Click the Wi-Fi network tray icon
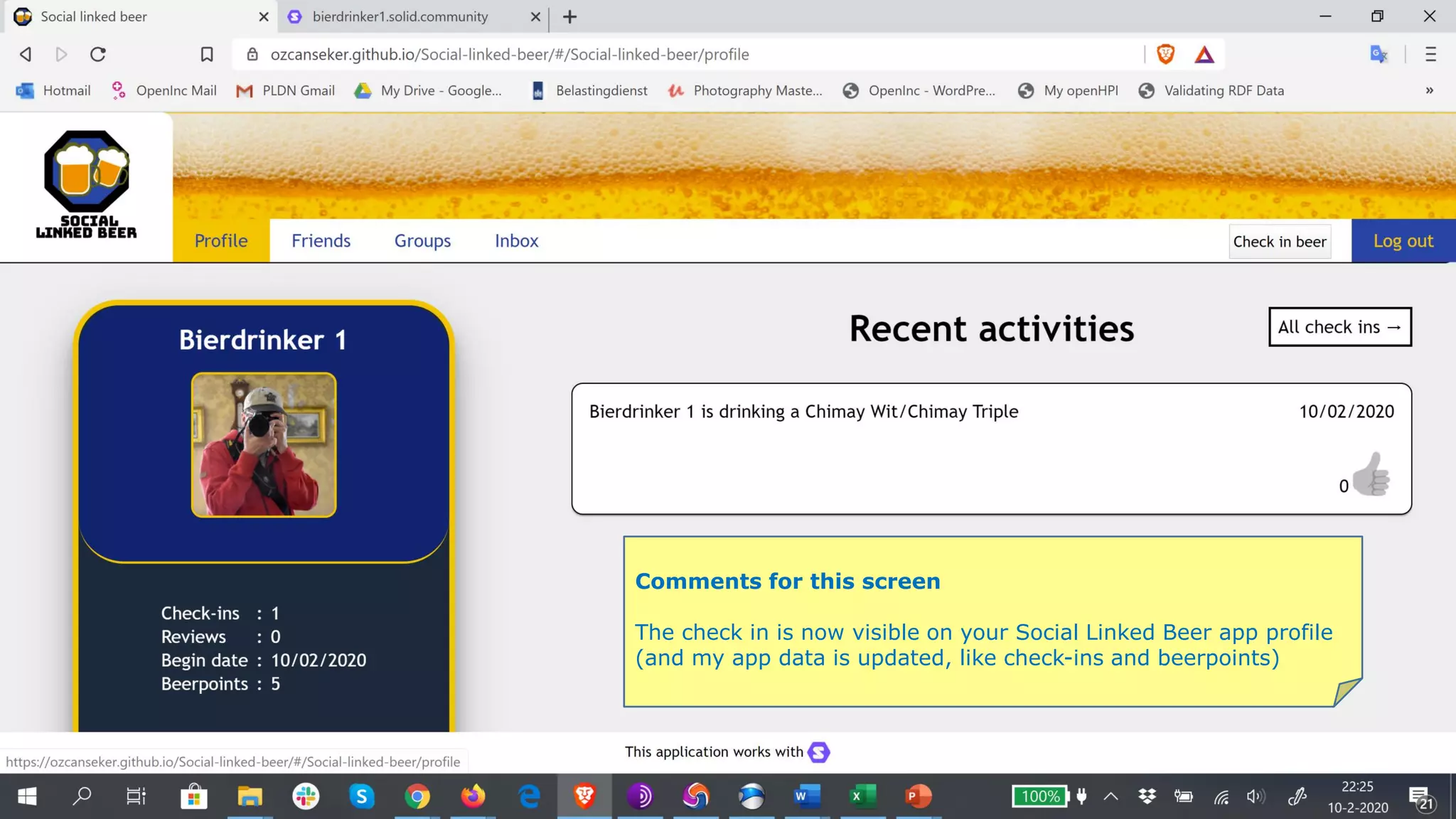The width and height of the screenshot is (1456, 819). (1221, 796)
